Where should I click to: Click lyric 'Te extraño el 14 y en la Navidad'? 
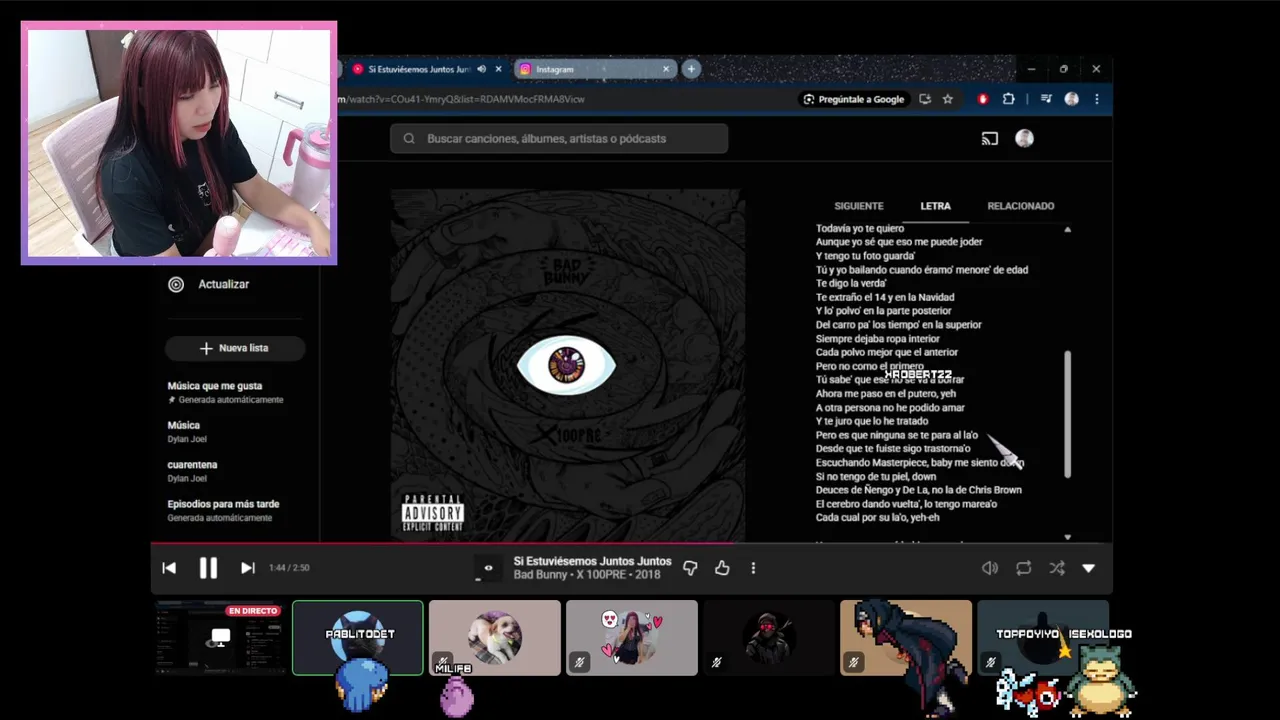pyautogui.click(x=885, y=297)
